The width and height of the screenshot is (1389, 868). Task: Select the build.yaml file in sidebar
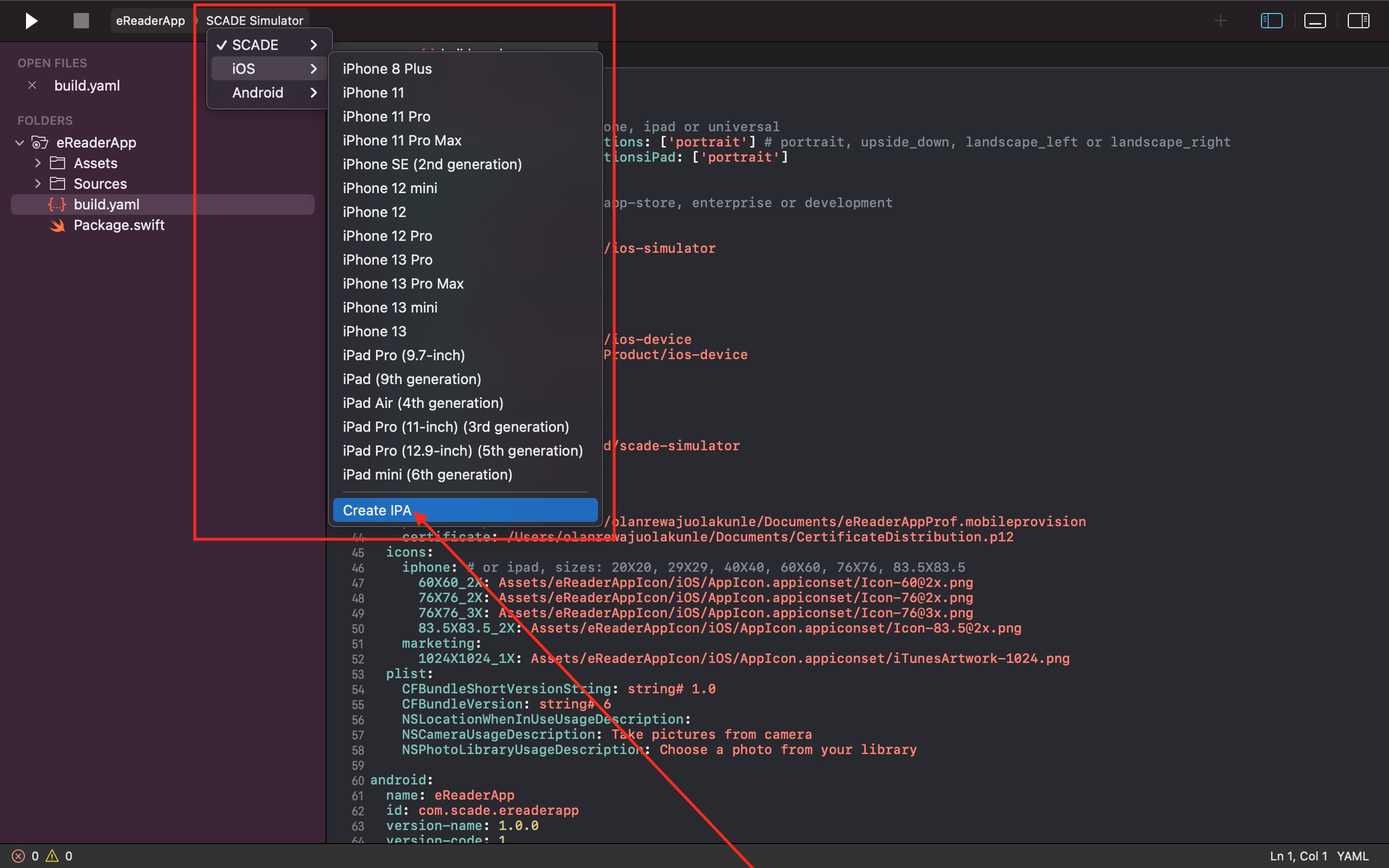click(105, 204)
